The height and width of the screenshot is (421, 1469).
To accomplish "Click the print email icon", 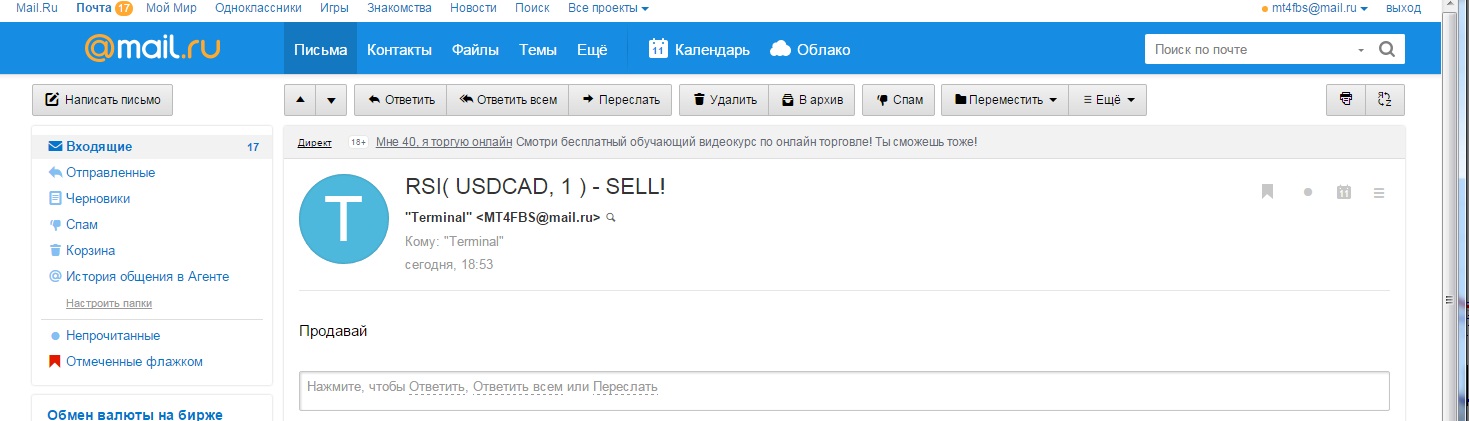I will pyautogui.click(x=1345, y=99).
